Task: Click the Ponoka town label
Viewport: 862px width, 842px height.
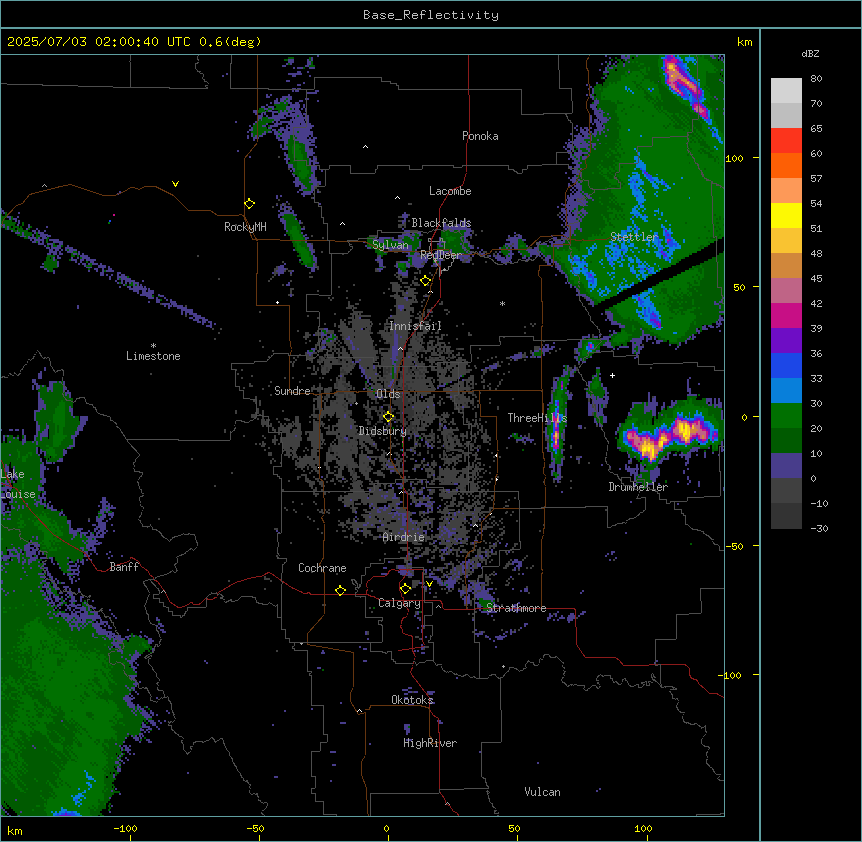Action: click(x=480, y=136)
